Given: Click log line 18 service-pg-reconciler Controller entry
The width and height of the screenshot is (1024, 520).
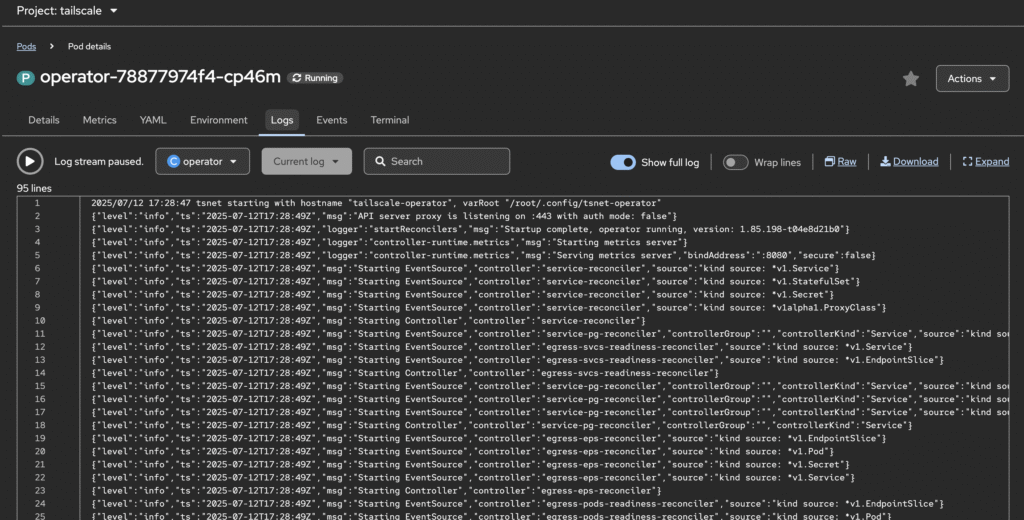Looking at the screenshot, I should 502,425.
